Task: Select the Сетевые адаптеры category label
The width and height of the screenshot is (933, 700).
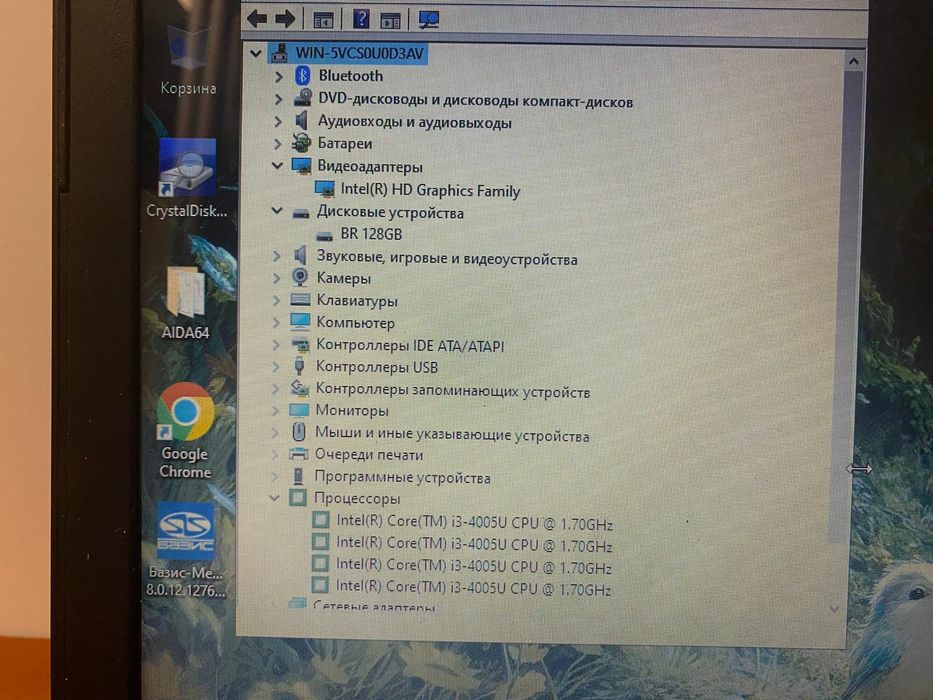Action: 374,607
